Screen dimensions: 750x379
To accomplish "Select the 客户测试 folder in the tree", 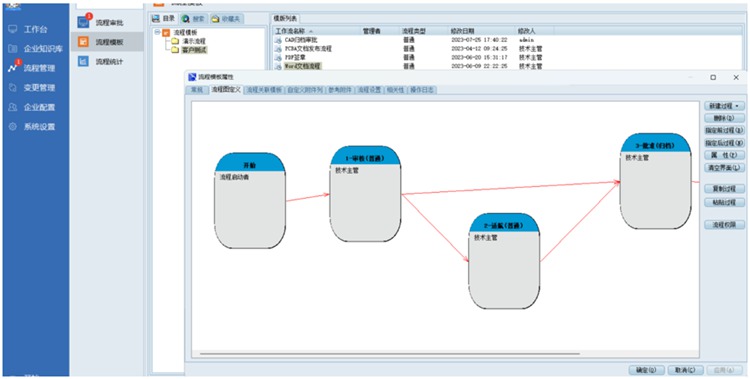I will (190, 49).
